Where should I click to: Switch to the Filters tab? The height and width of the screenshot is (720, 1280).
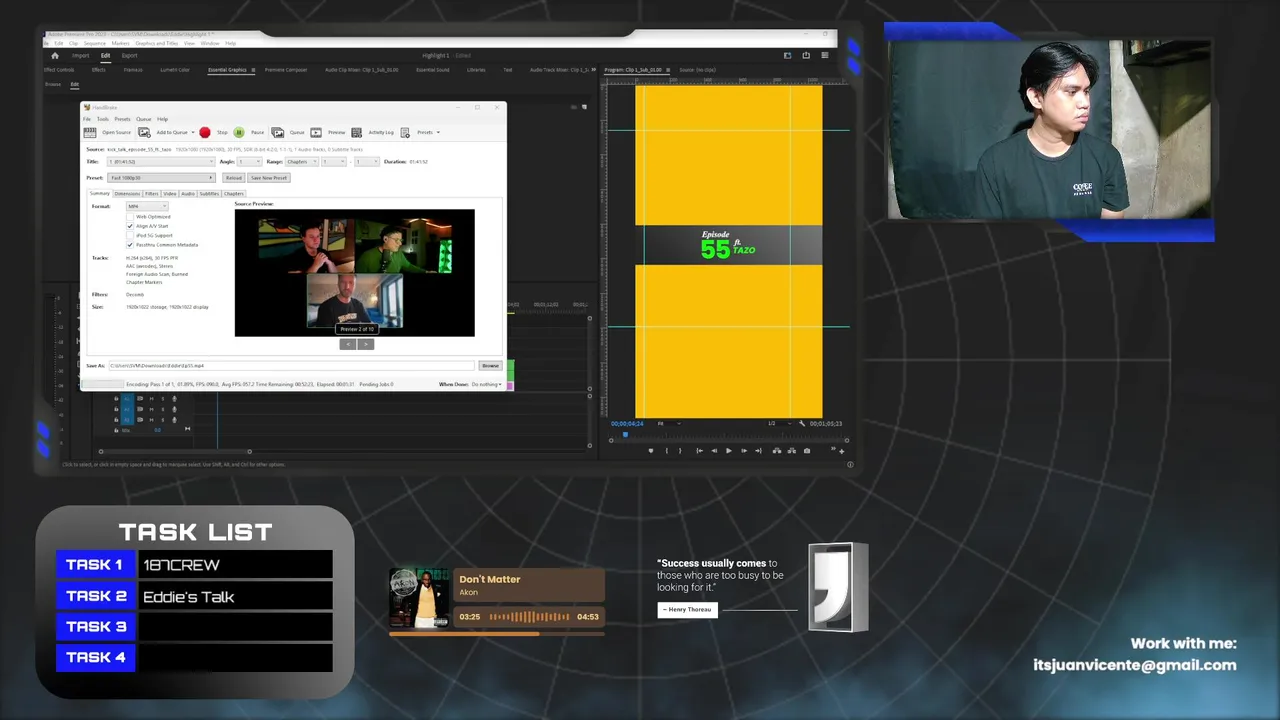click(x=152, y=194)
